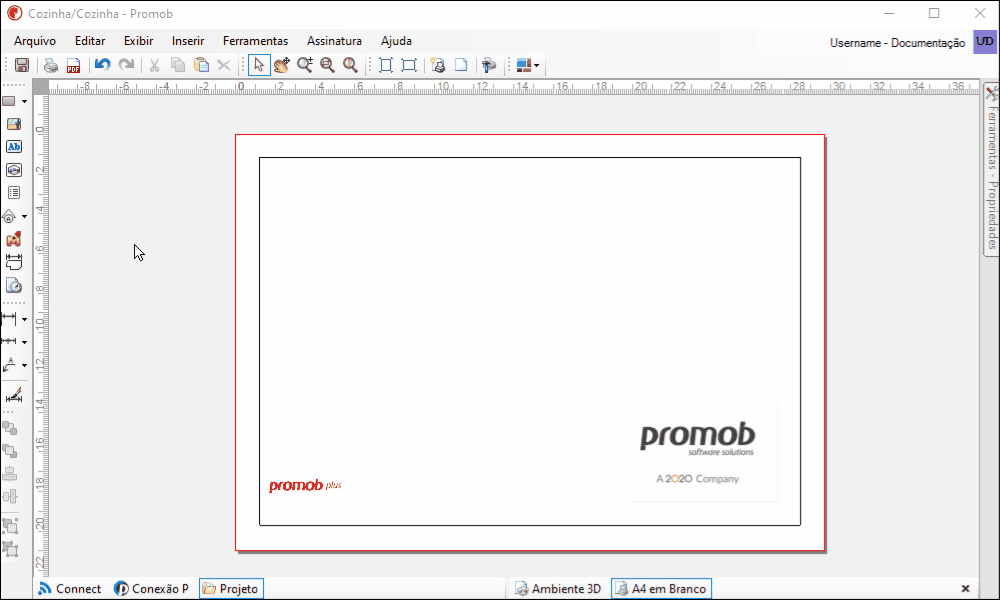1000x600 pixels.
Task: Open the layout panels dropdown
Action: pos(527,65)
